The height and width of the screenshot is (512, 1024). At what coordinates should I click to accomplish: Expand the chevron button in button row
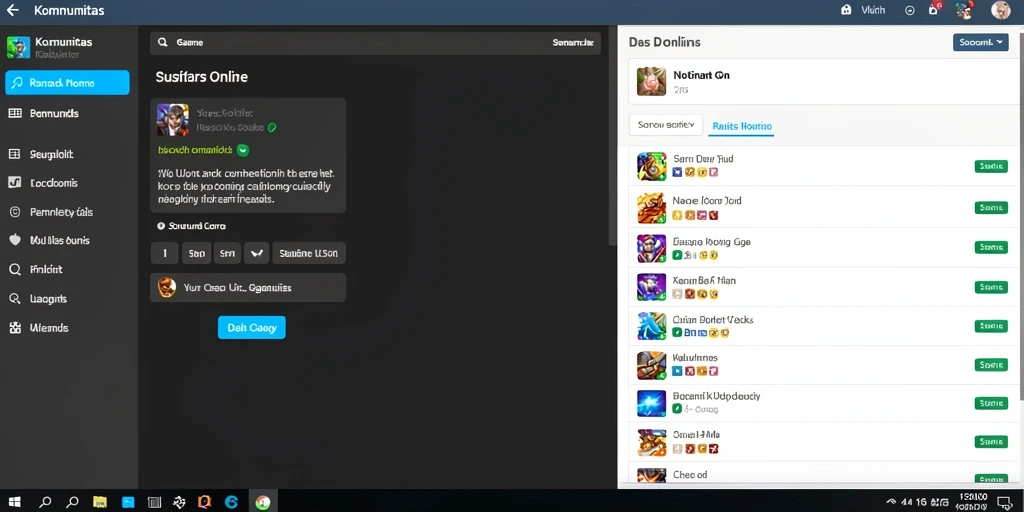tap(256, 253)
